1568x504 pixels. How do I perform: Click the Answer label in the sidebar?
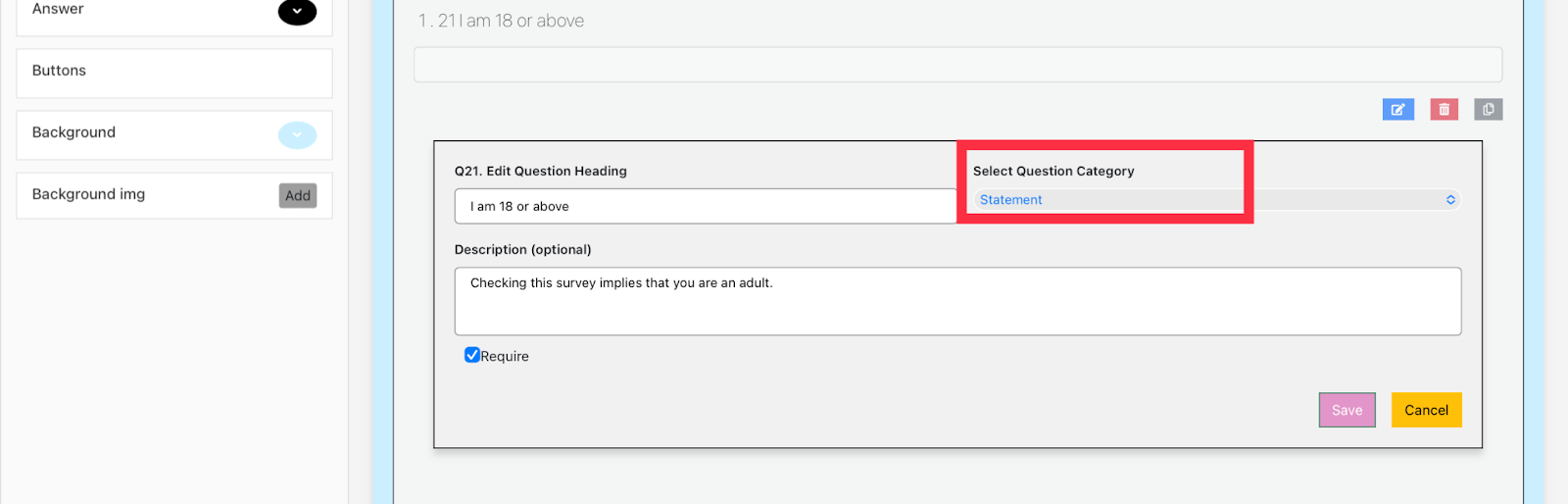coord(58,10)
